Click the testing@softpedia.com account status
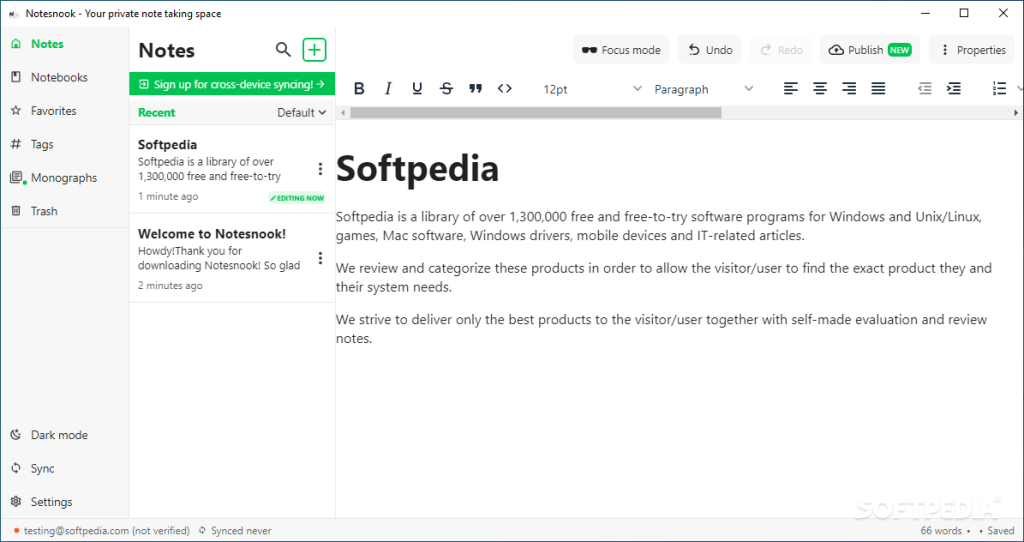 click(101, 530)
